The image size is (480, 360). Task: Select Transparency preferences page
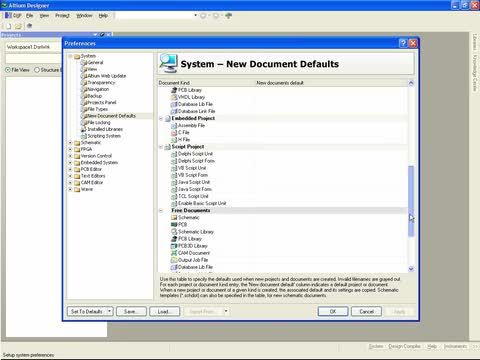(101, 83)
